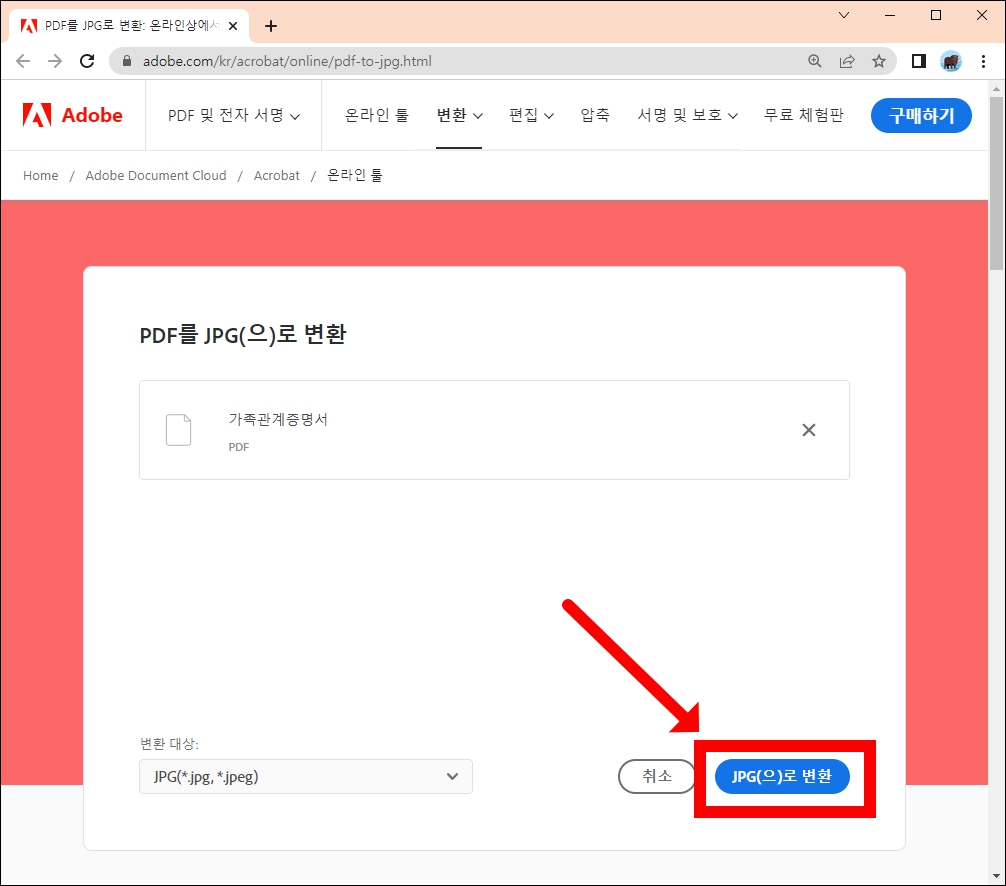Select 온라인 툴 in the navigation bar
Image resolution: width=1006 pixels, height=886 pixels.
pos(375,115)
